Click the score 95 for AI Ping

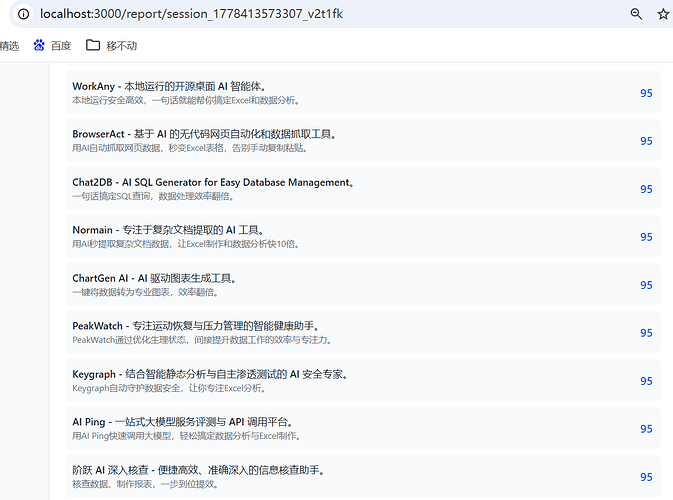click(x=646, y=429)
